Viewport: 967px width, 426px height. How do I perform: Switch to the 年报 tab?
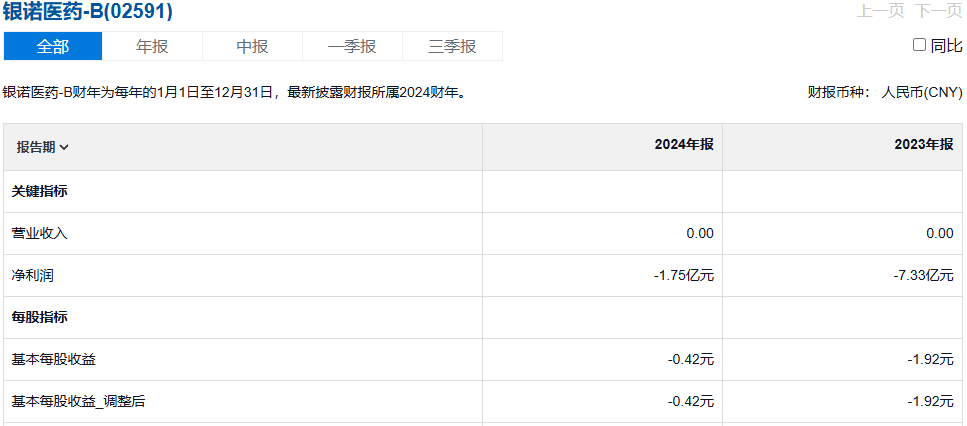pyautogui.click(x=152, y=46)
